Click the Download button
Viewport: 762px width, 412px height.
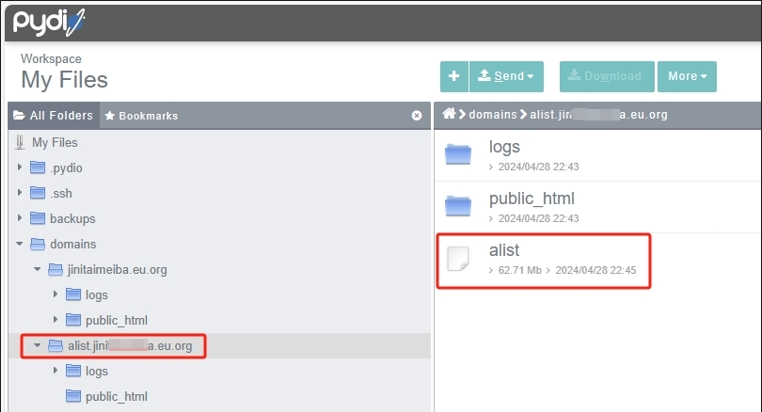[607, 76]
